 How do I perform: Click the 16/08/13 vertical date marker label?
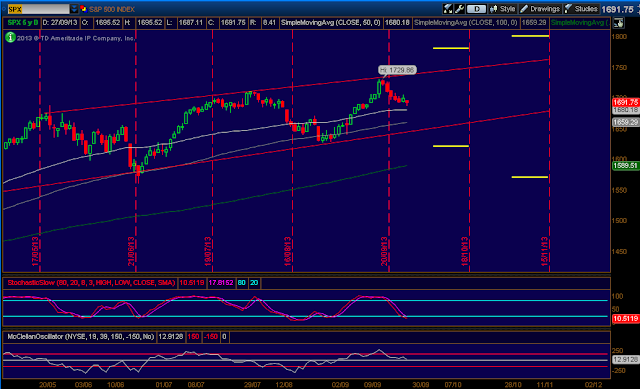pos(288,251)
